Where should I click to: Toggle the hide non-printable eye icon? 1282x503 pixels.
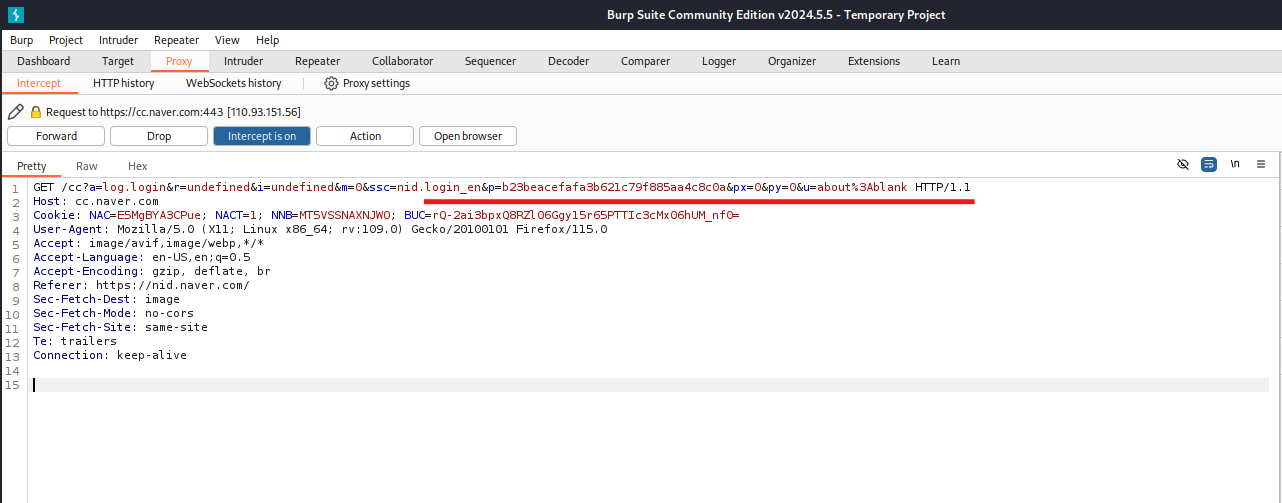(1183, 164)
